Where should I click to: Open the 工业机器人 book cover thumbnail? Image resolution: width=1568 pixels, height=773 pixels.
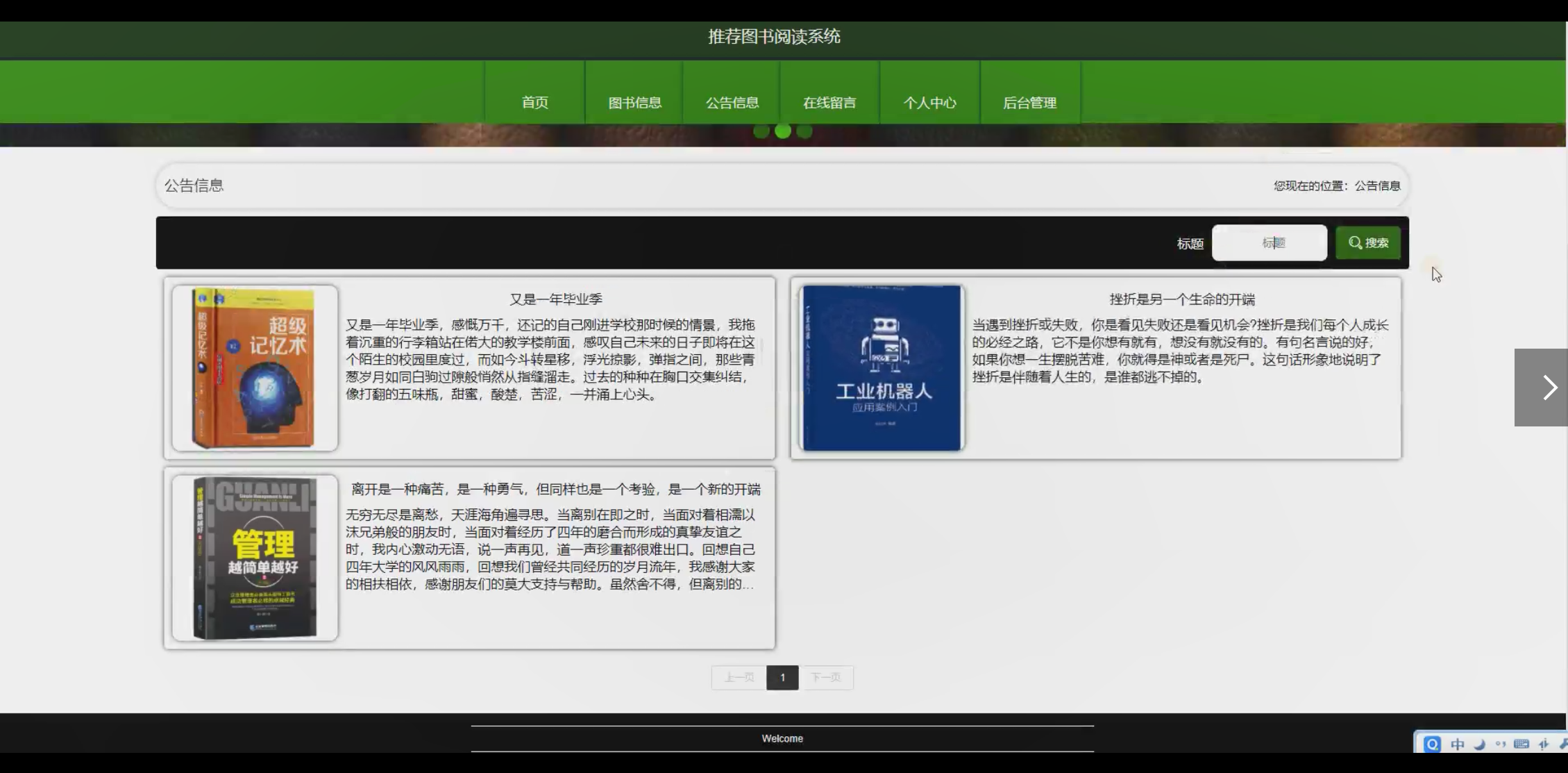click(x=882, y=368)
